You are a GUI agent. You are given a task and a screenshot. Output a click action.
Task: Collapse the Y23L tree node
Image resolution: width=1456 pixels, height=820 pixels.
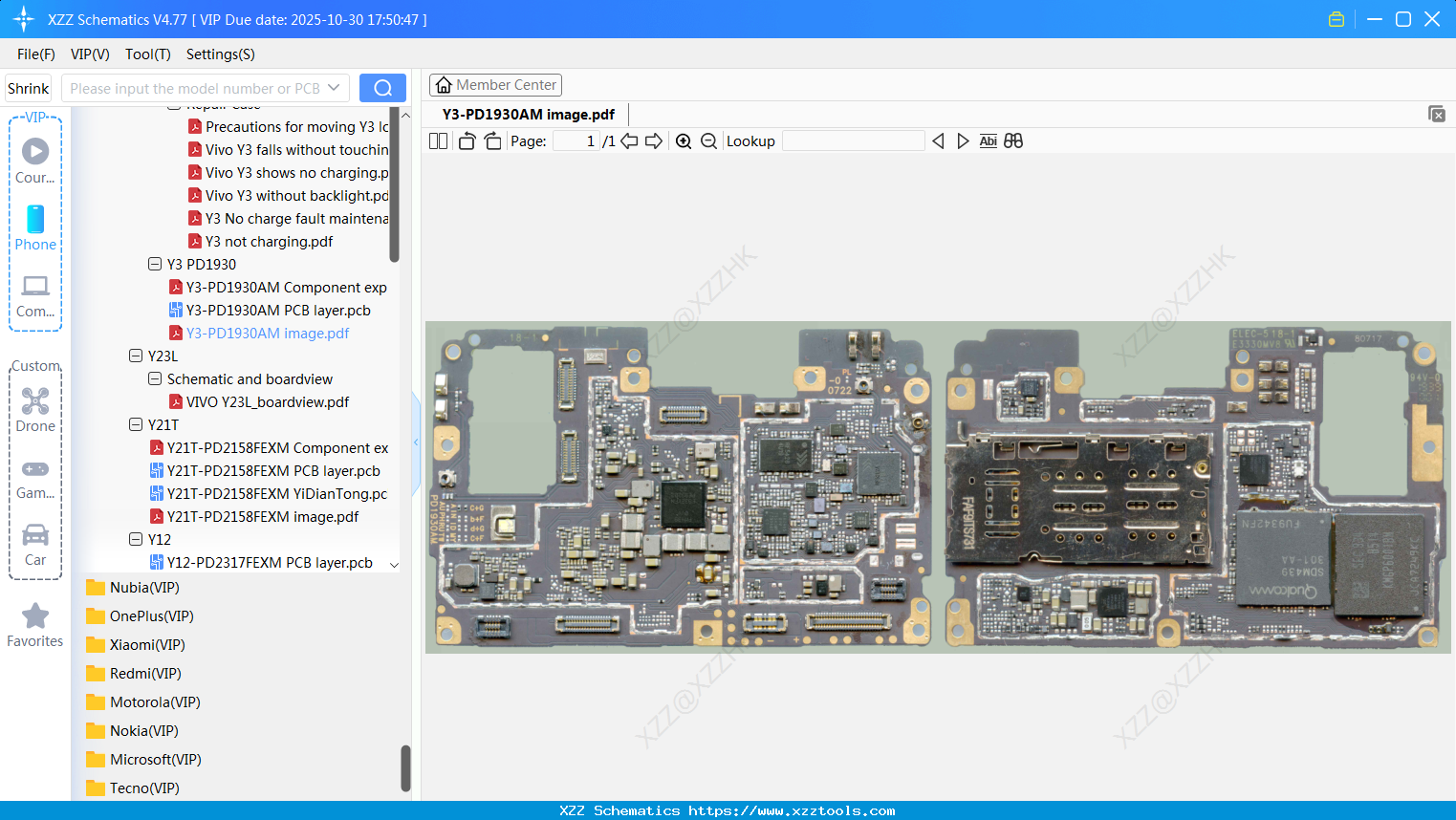click(136, 356)
